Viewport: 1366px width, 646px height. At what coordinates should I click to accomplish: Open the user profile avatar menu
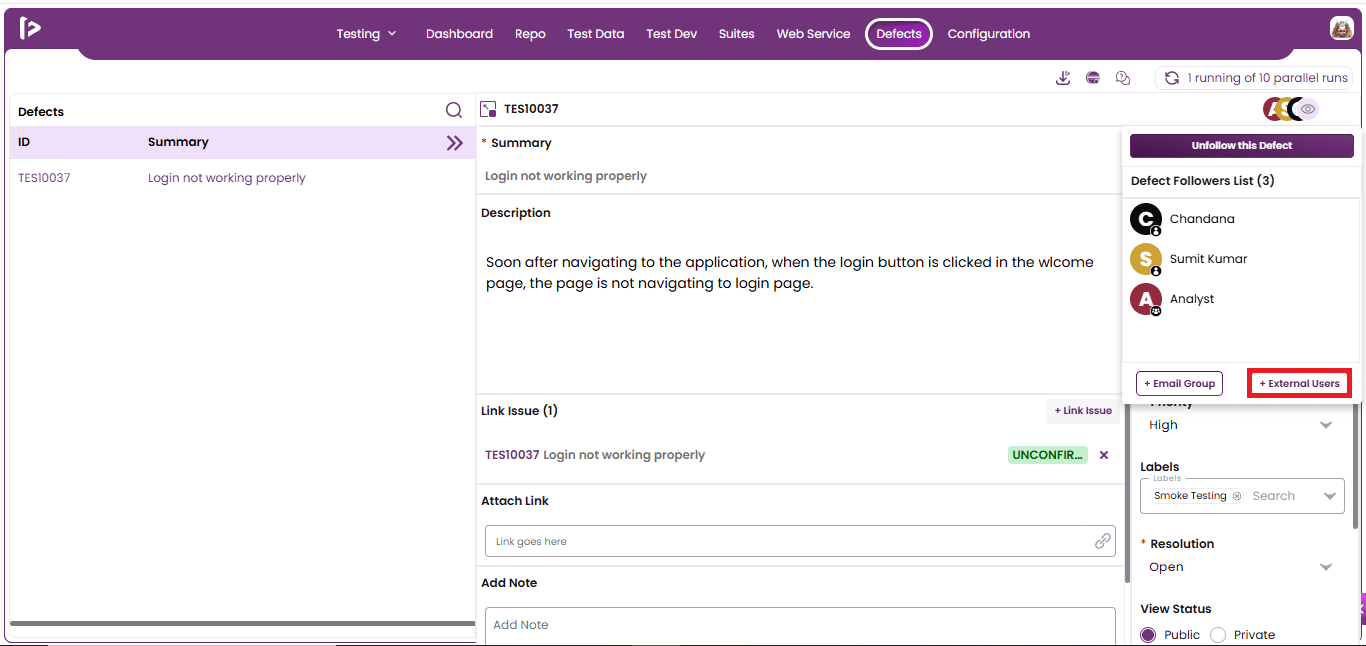tap(1341, 29)
